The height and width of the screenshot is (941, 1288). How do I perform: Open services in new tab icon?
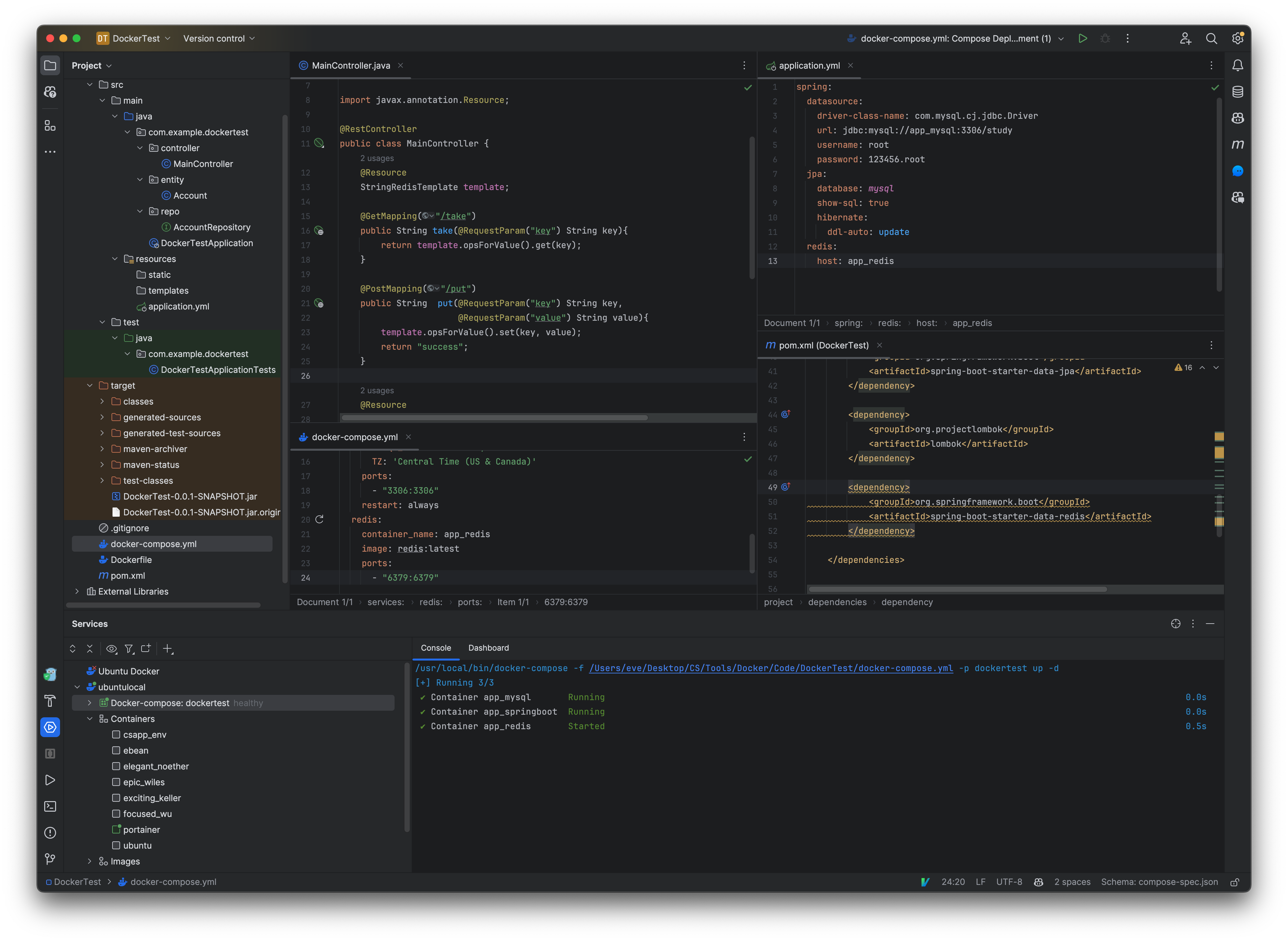click(146, 649)
